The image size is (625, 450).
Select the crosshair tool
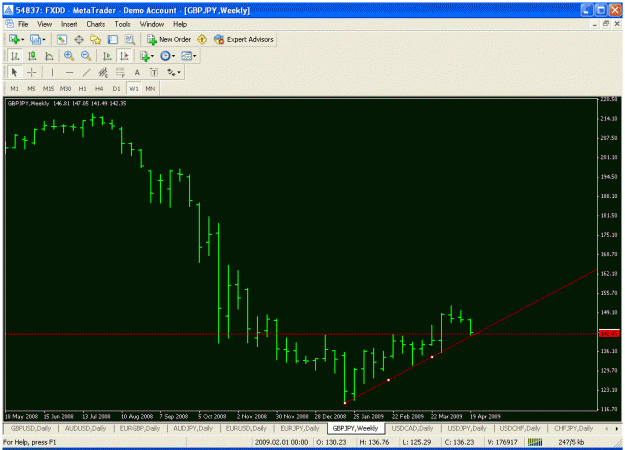31,72
